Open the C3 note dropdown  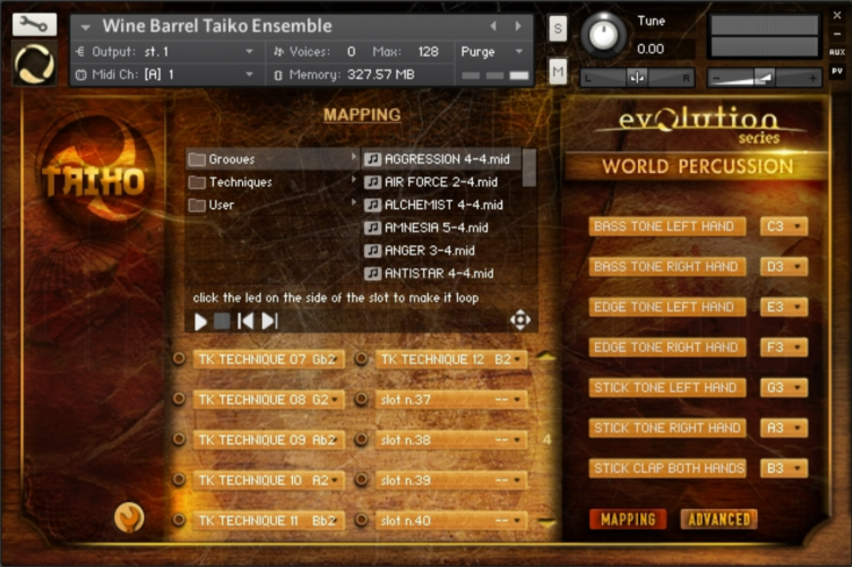[784, 226]
